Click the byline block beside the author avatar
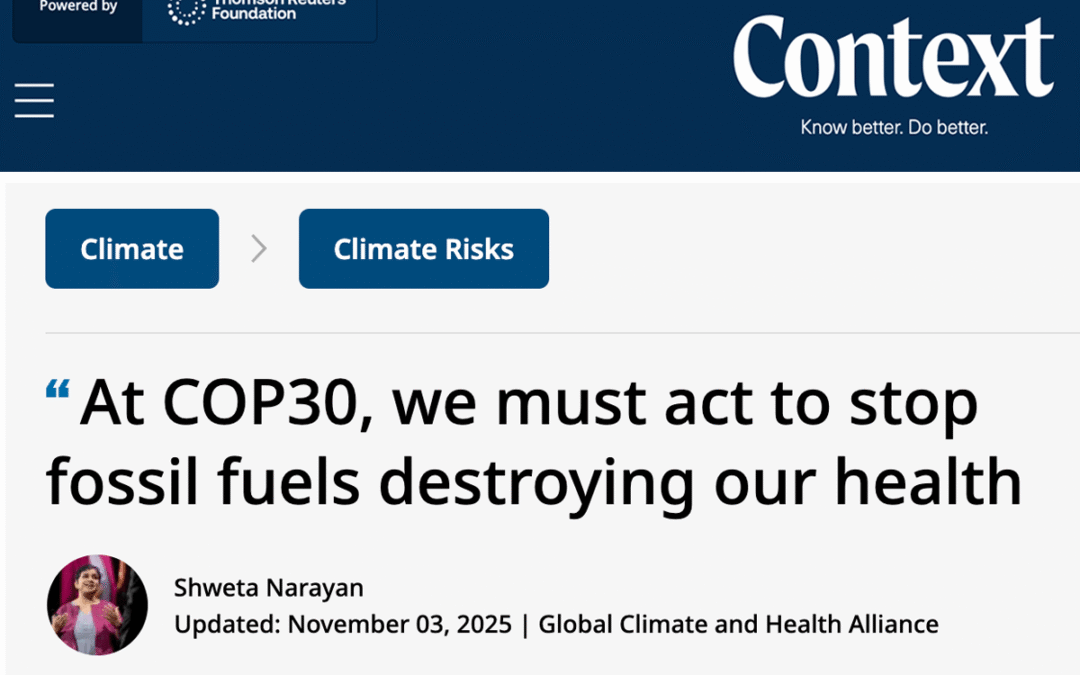This screenshot has width=1080, height=675. tap(450, 605)
